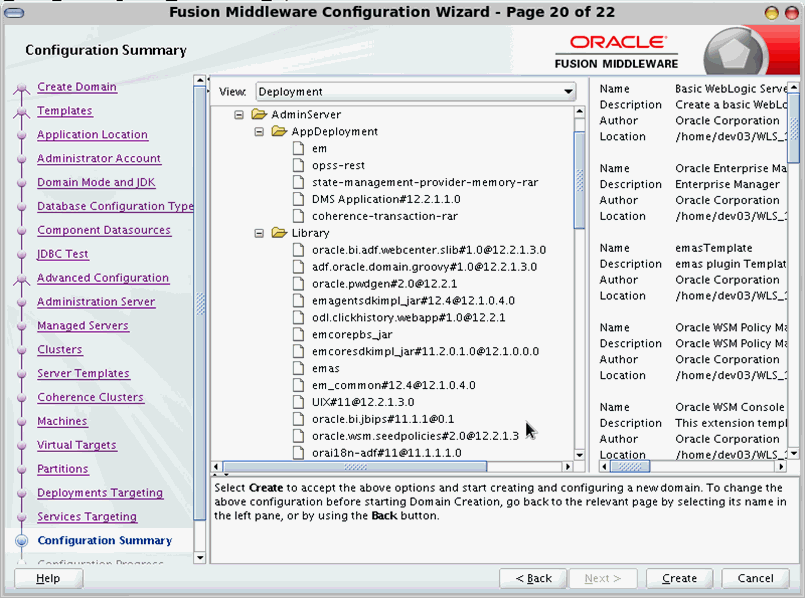Open the Clusters step
Screen dimensions: 805x598
pos(60,349)
